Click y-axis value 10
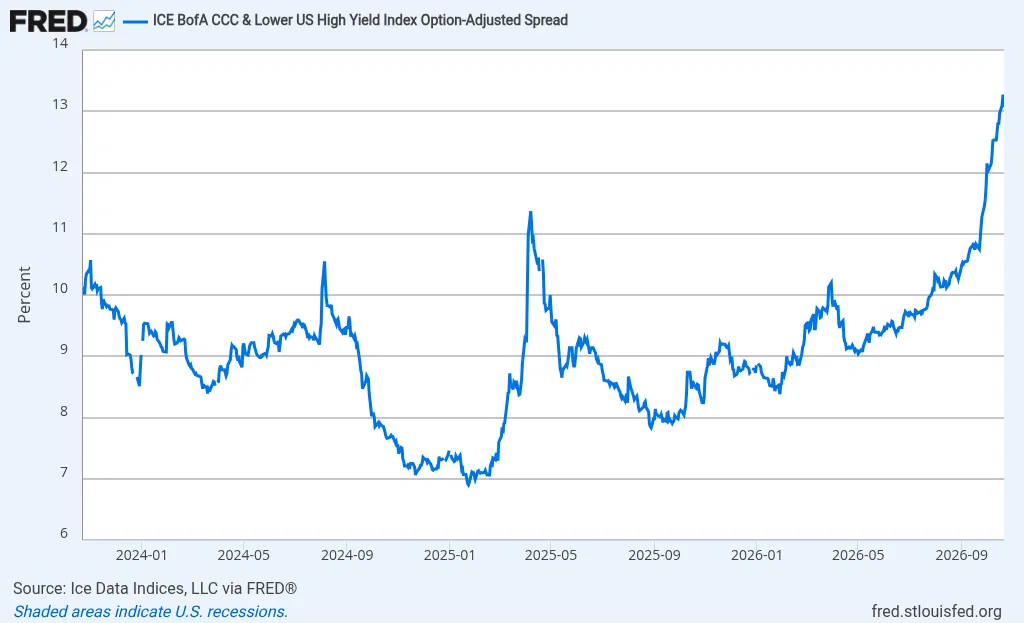This screenshot has width=1024, height=623. 60,289
